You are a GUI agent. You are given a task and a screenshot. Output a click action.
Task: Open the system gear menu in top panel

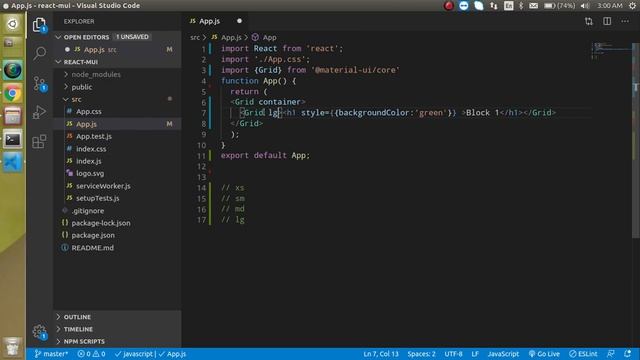pyautogui.click(x=632, y=6)
